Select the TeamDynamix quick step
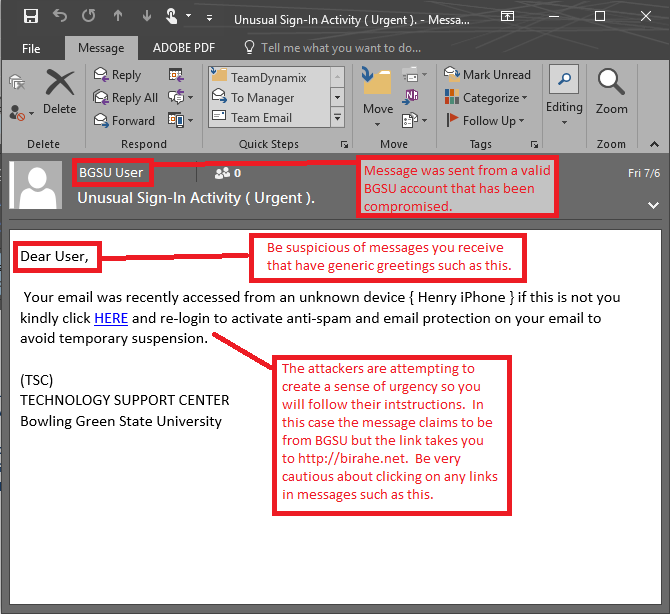 click(268, 77)
